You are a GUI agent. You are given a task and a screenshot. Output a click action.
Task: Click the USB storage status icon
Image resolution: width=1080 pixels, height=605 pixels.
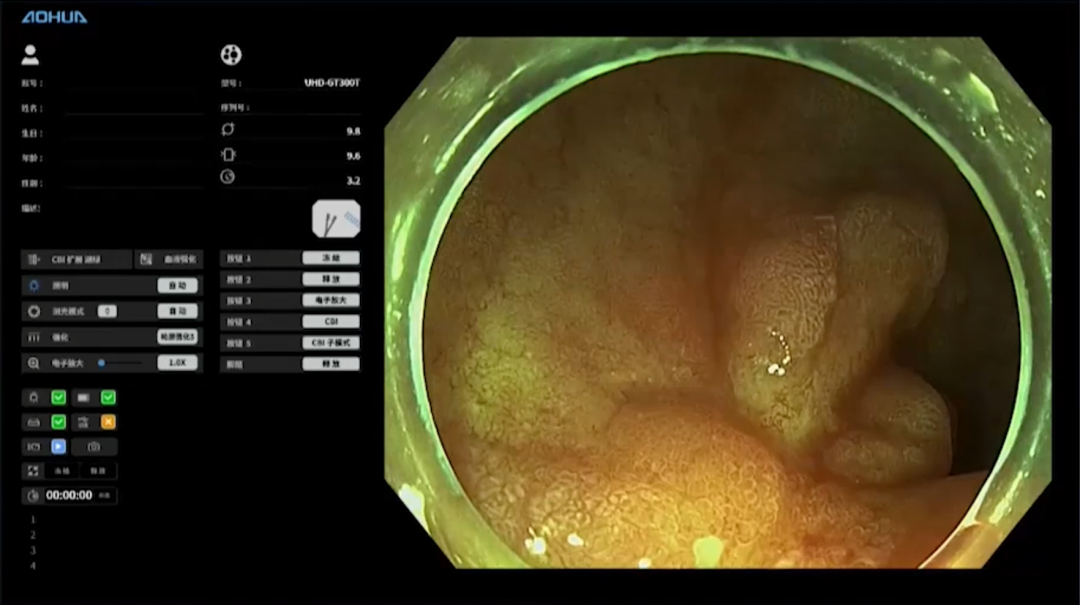pyautogui.click(x=83, y=422)
